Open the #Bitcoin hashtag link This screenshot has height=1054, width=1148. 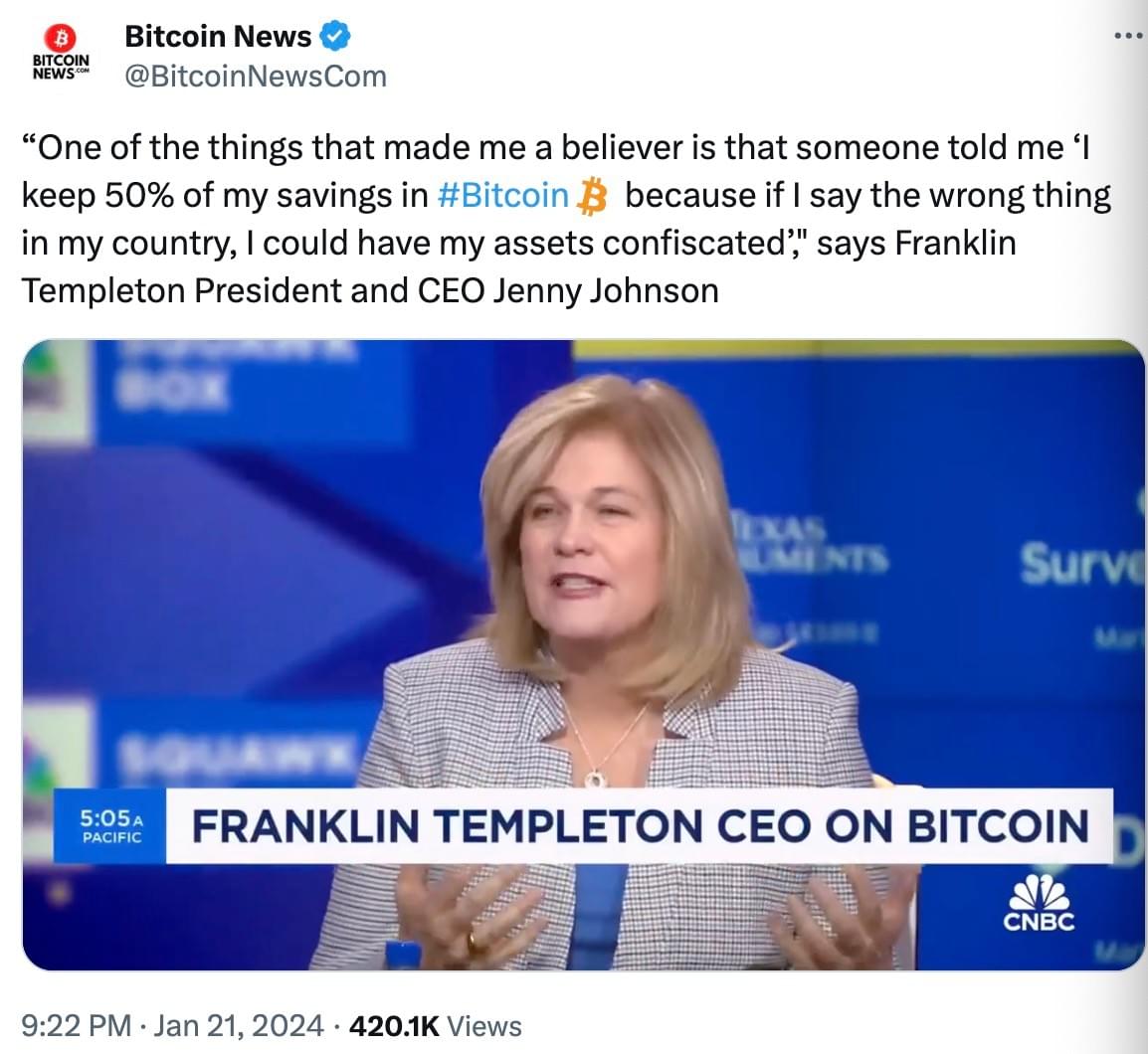pyautogui.click(x=503, y=196)
